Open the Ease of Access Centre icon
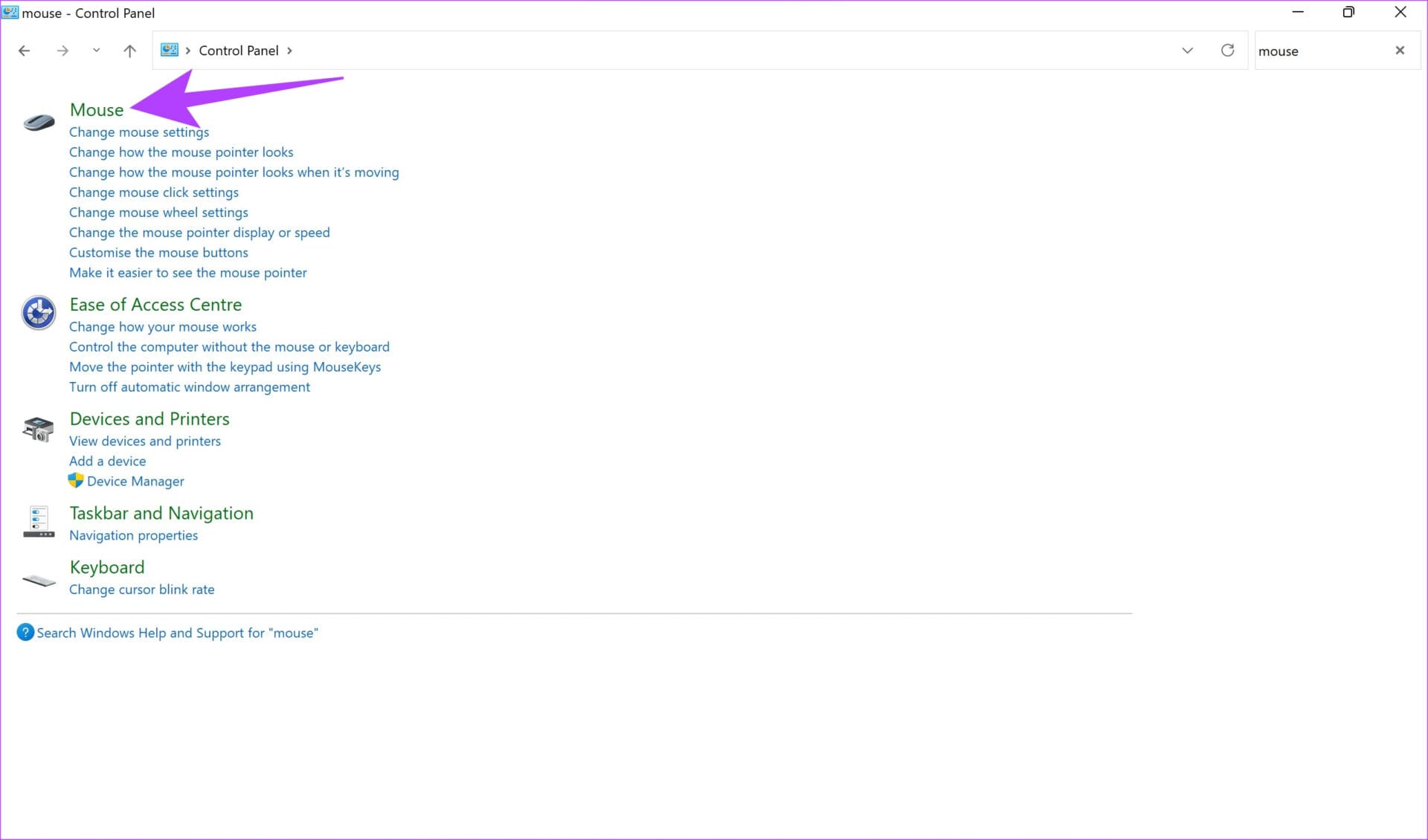 click(39, 313)
